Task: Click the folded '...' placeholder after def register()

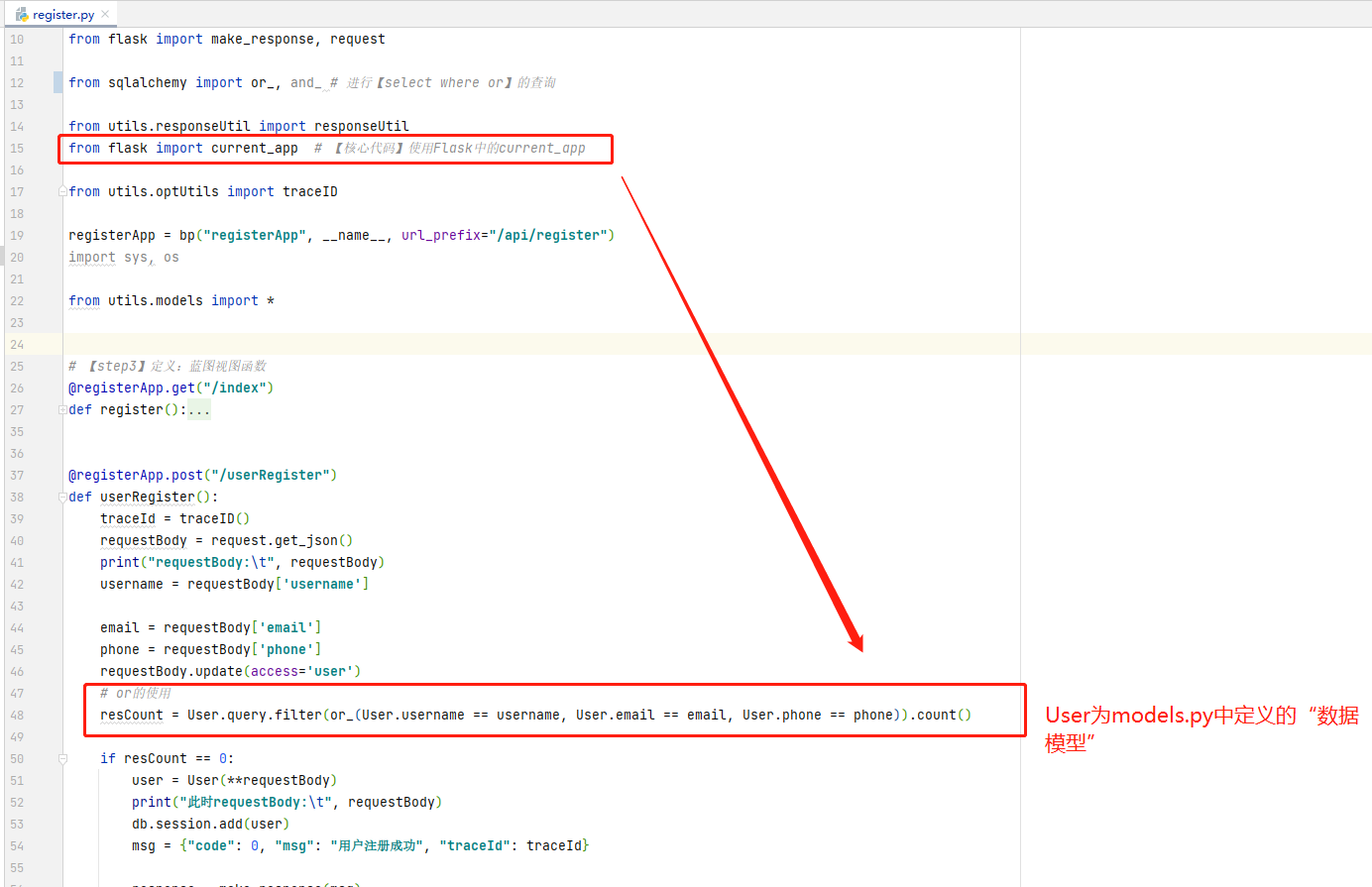Action: tap(199, 409)
